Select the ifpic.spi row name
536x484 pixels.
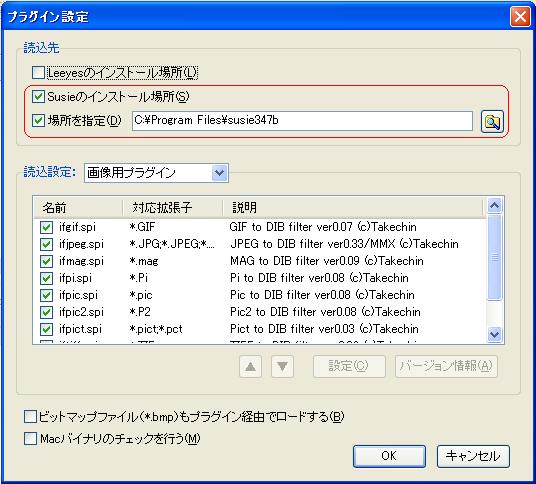point(78,295)
